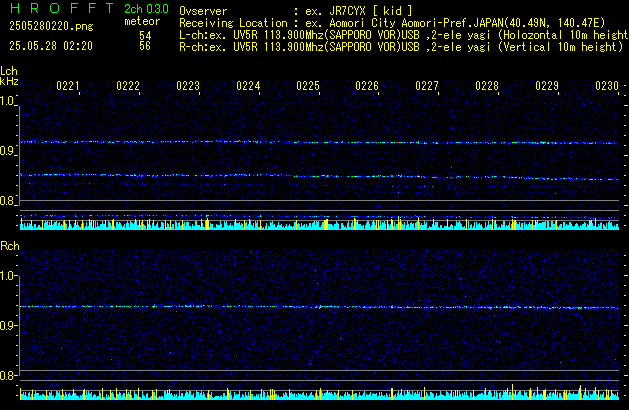Viewport: 629px width, 410px height.
Task: Click the 0227 time marker
Action: tap(427, 86)
